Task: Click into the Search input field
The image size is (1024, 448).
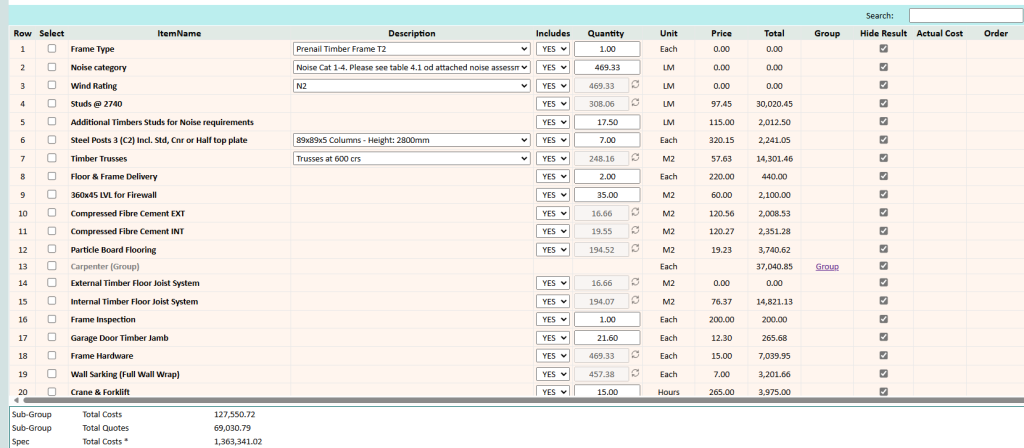Action: (963, 15)
